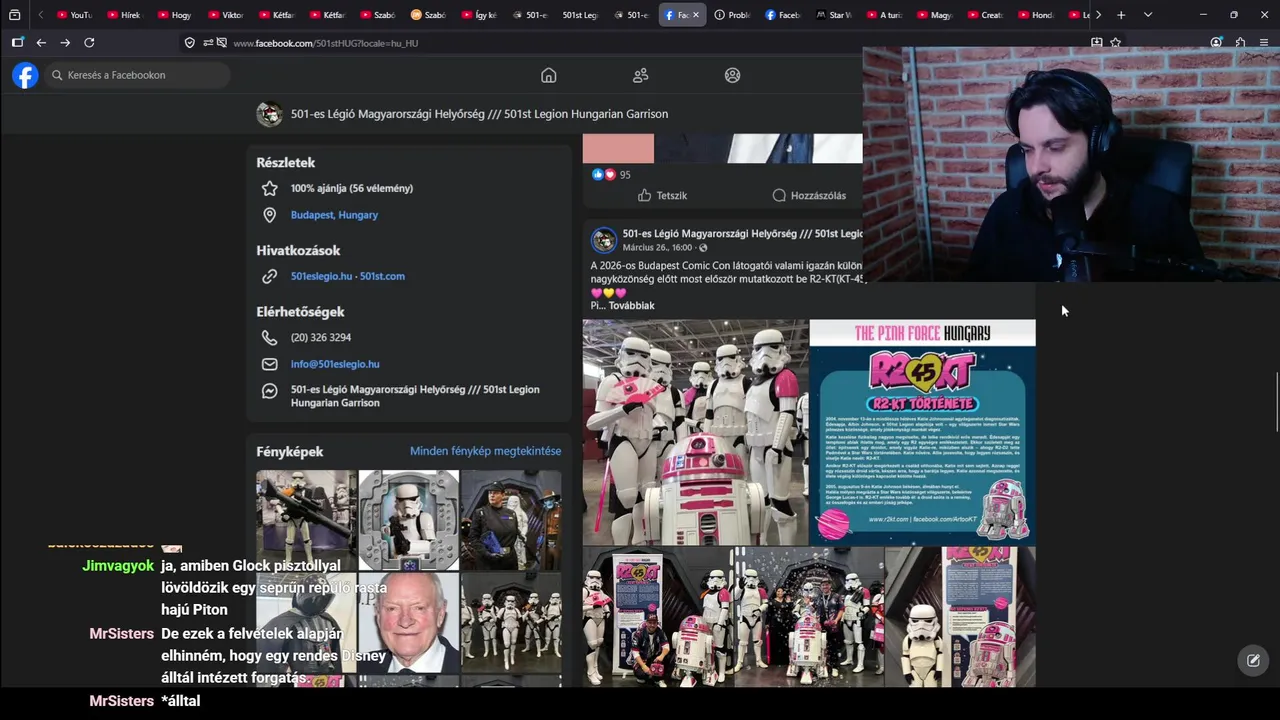Switch to the Hond tab
The image size is (1280, 720).
click(1036, 15)
